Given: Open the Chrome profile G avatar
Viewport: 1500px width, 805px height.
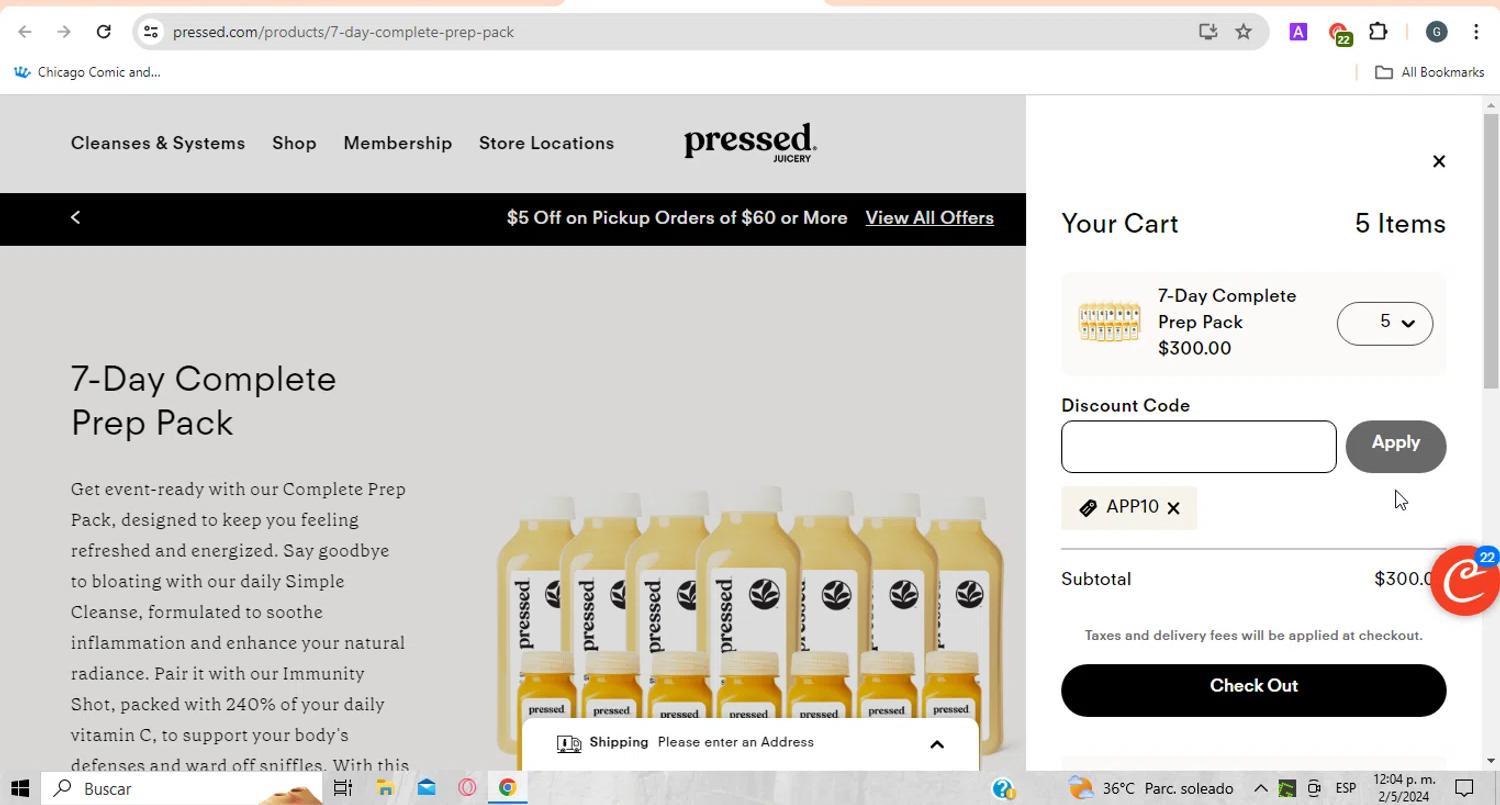Looking at the screenshot, I should (x=1436, y=32).
